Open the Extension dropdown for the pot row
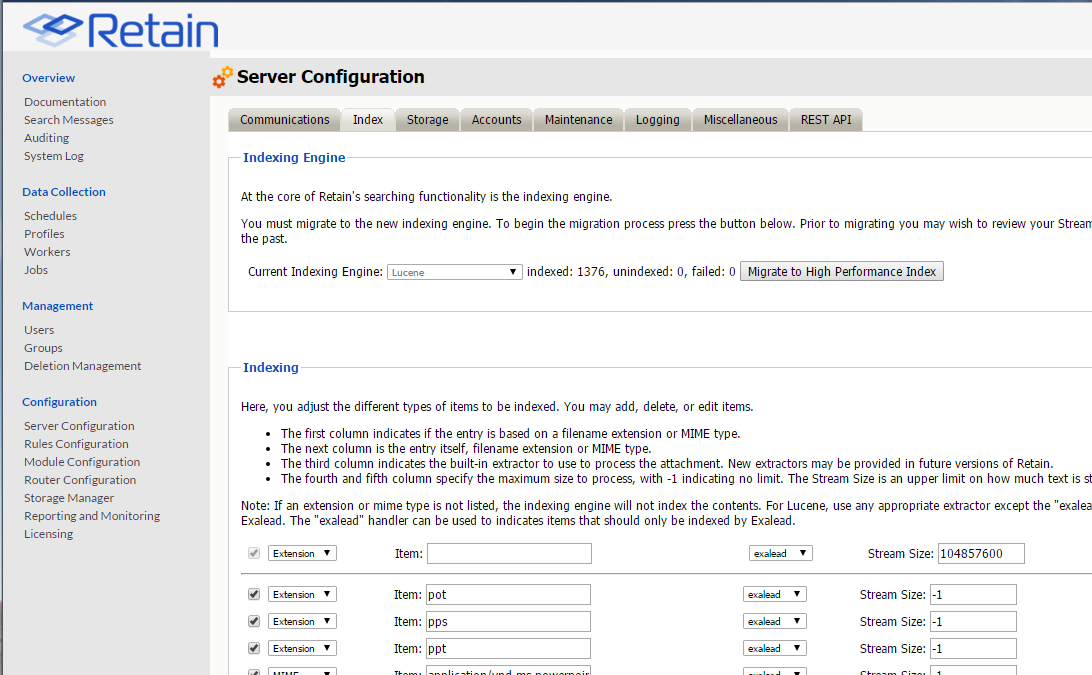1092x675 pixels. pos(302,594)
